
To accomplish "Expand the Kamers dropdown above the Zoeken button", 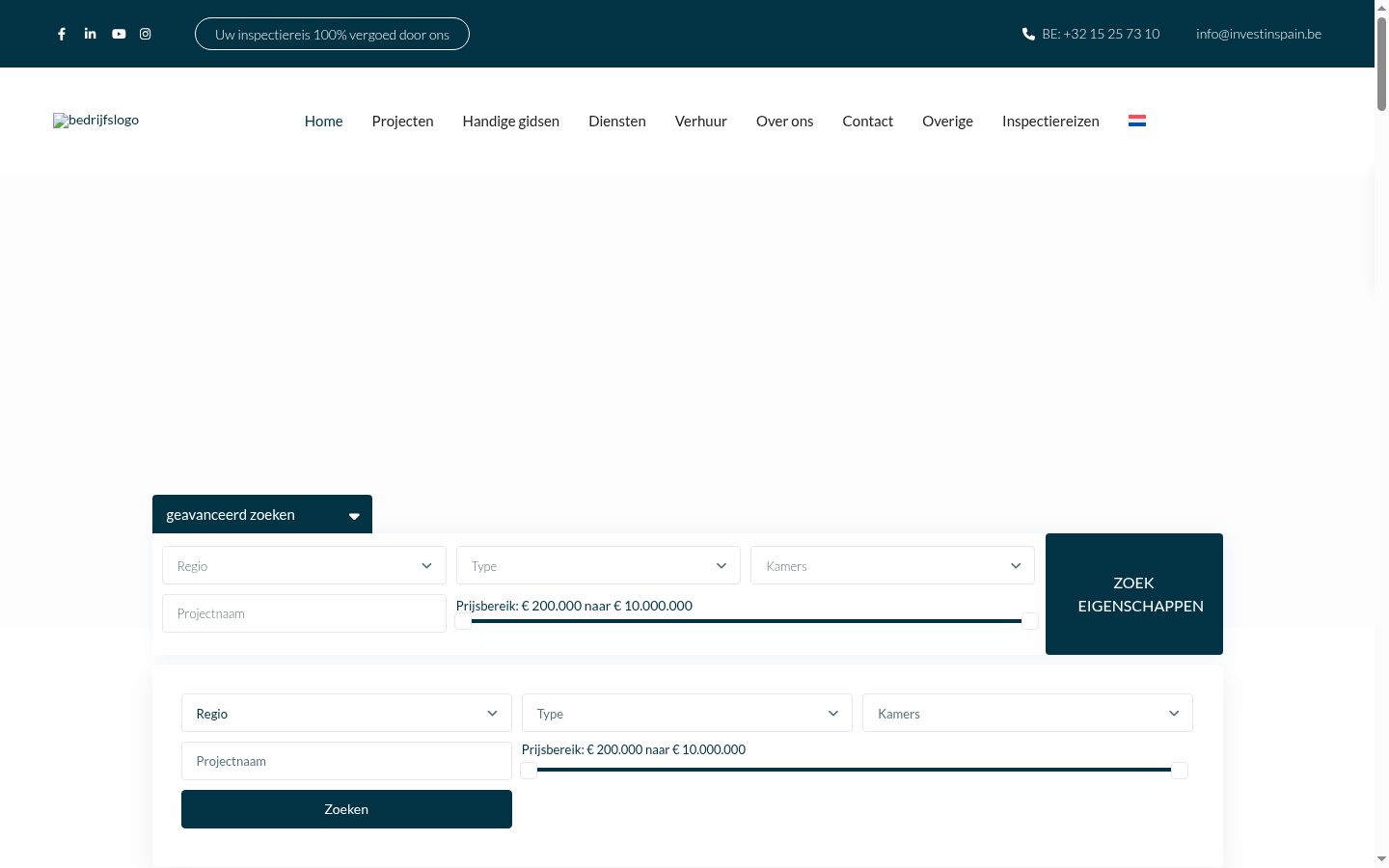I will (x=1027, y=713).
